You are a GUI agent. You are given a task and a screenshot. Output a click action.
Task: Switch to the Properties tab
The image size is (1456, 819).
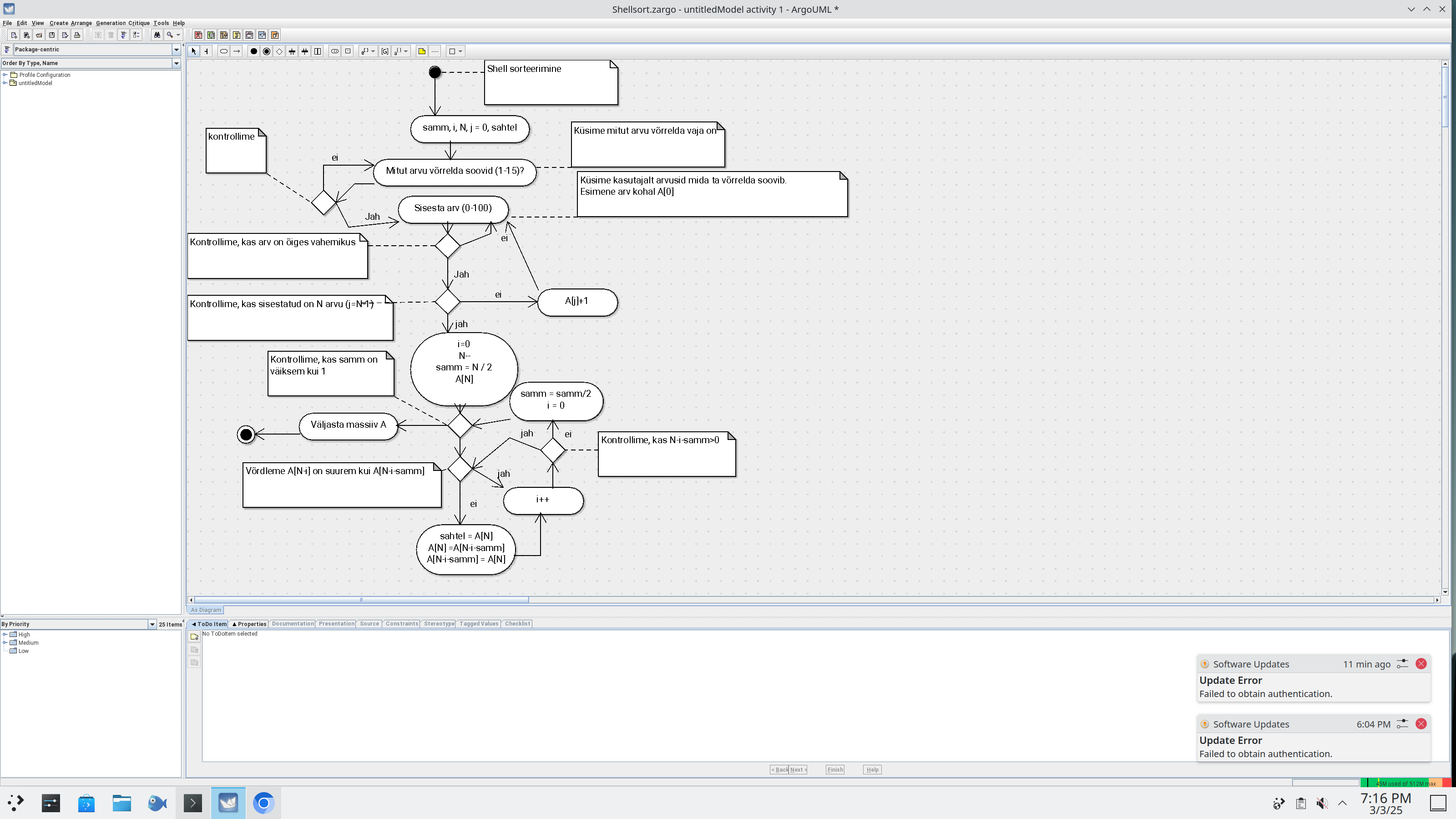coord(249,624)
